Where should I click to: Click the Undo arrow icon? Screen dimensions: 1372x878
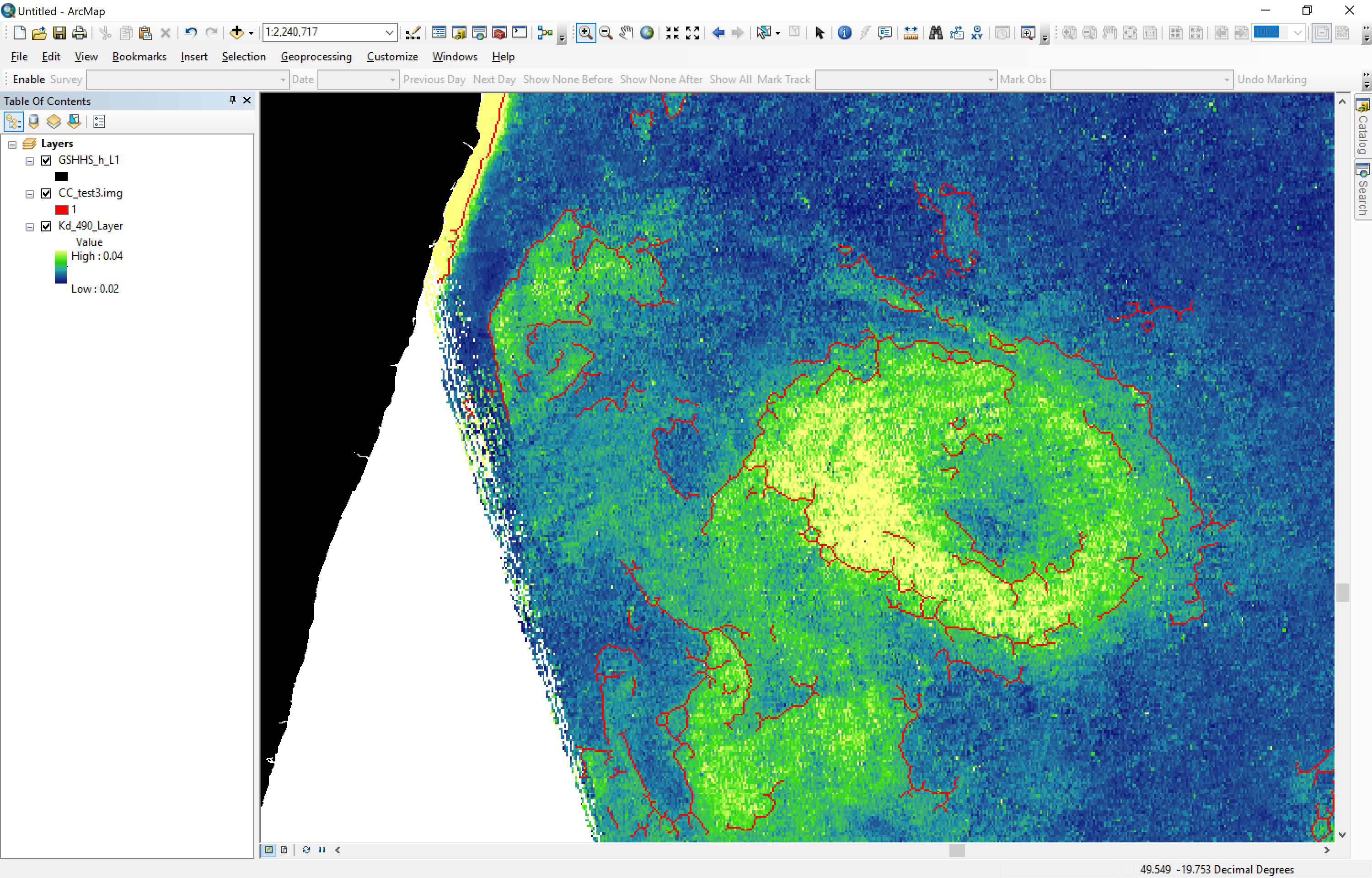(191, 32)
